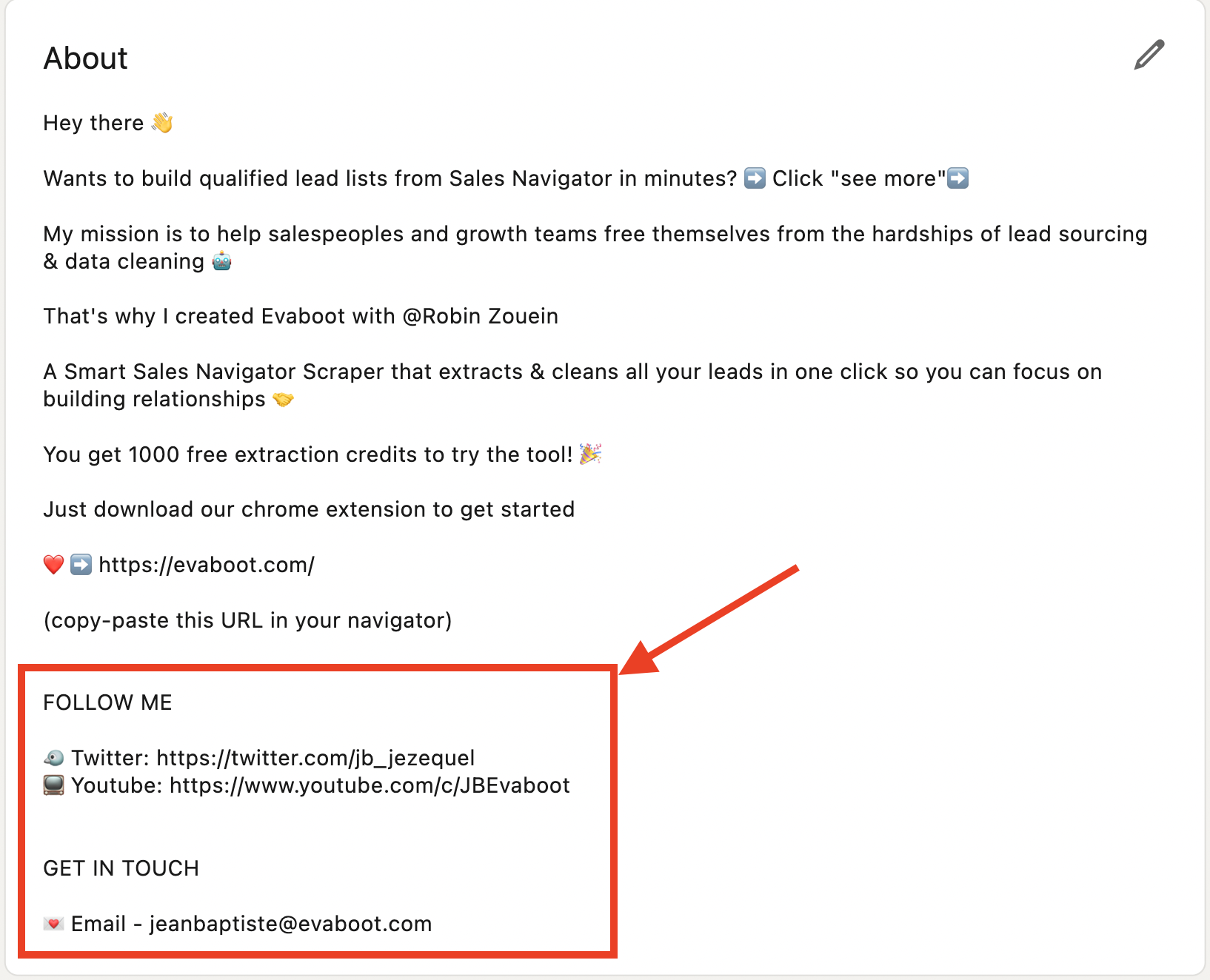Click the television emoji beside Youtube
Image resolution: width=1210 pixels, height=980 pixels.
pos(53,785)
